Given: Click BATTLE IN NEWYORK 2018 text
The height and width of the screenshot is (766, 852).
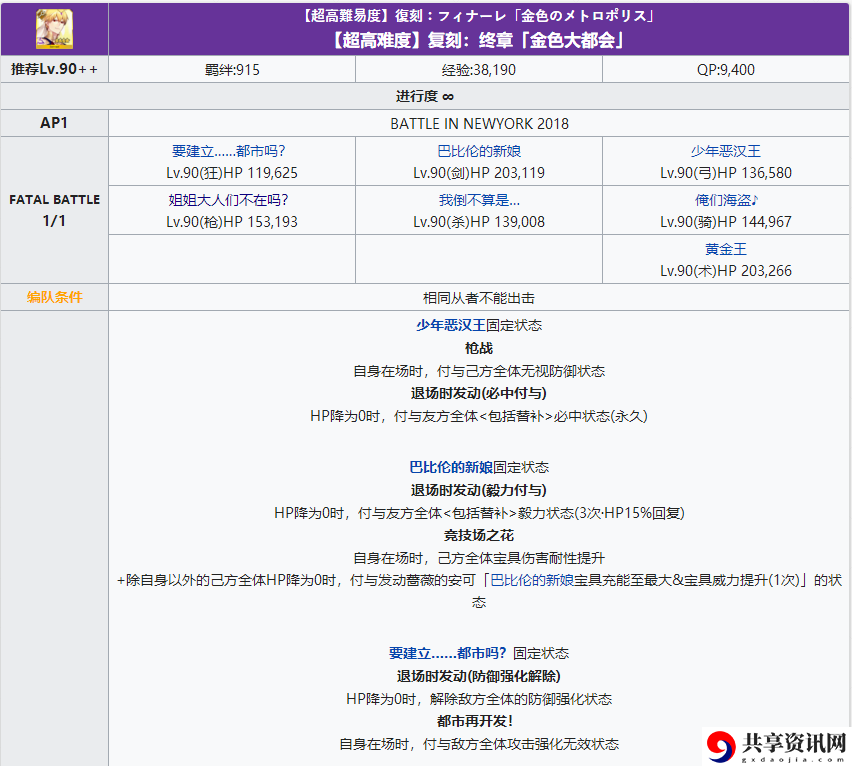Looking at the screenshot, I should click(479, 124).
